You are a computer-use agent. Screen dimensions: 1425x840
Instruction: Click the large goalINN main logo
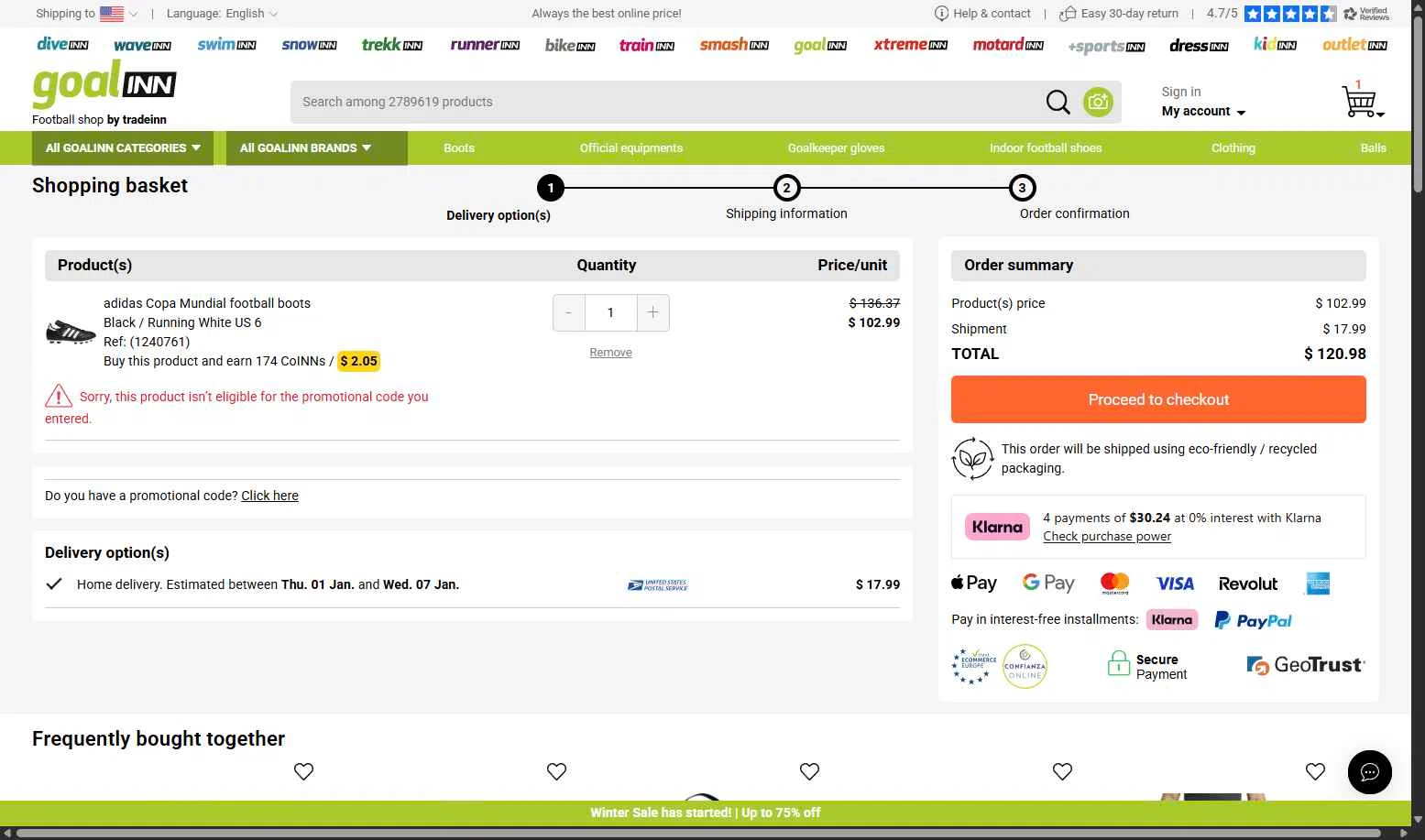[104, 84]
